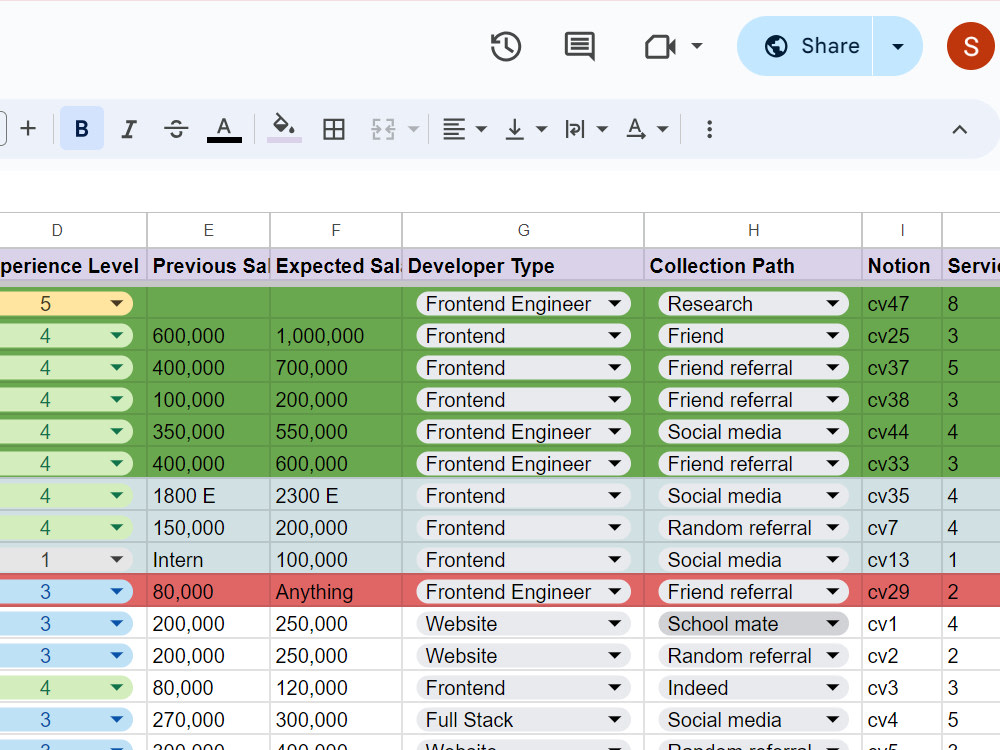The image size is (1000, 750).
Task: Select the cell containing Anything
Action: 336,591
